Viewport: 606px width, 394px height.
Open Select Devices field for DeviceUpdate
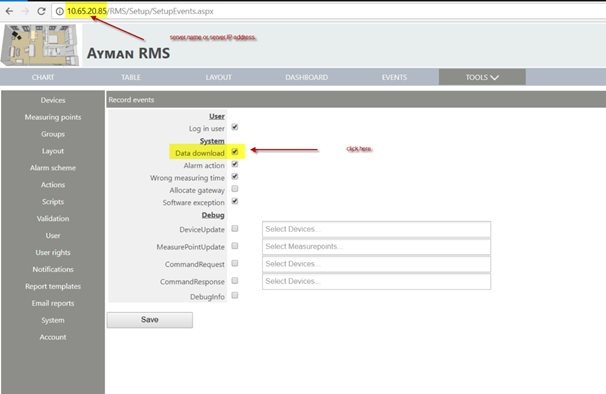click(x=376, y=229)
